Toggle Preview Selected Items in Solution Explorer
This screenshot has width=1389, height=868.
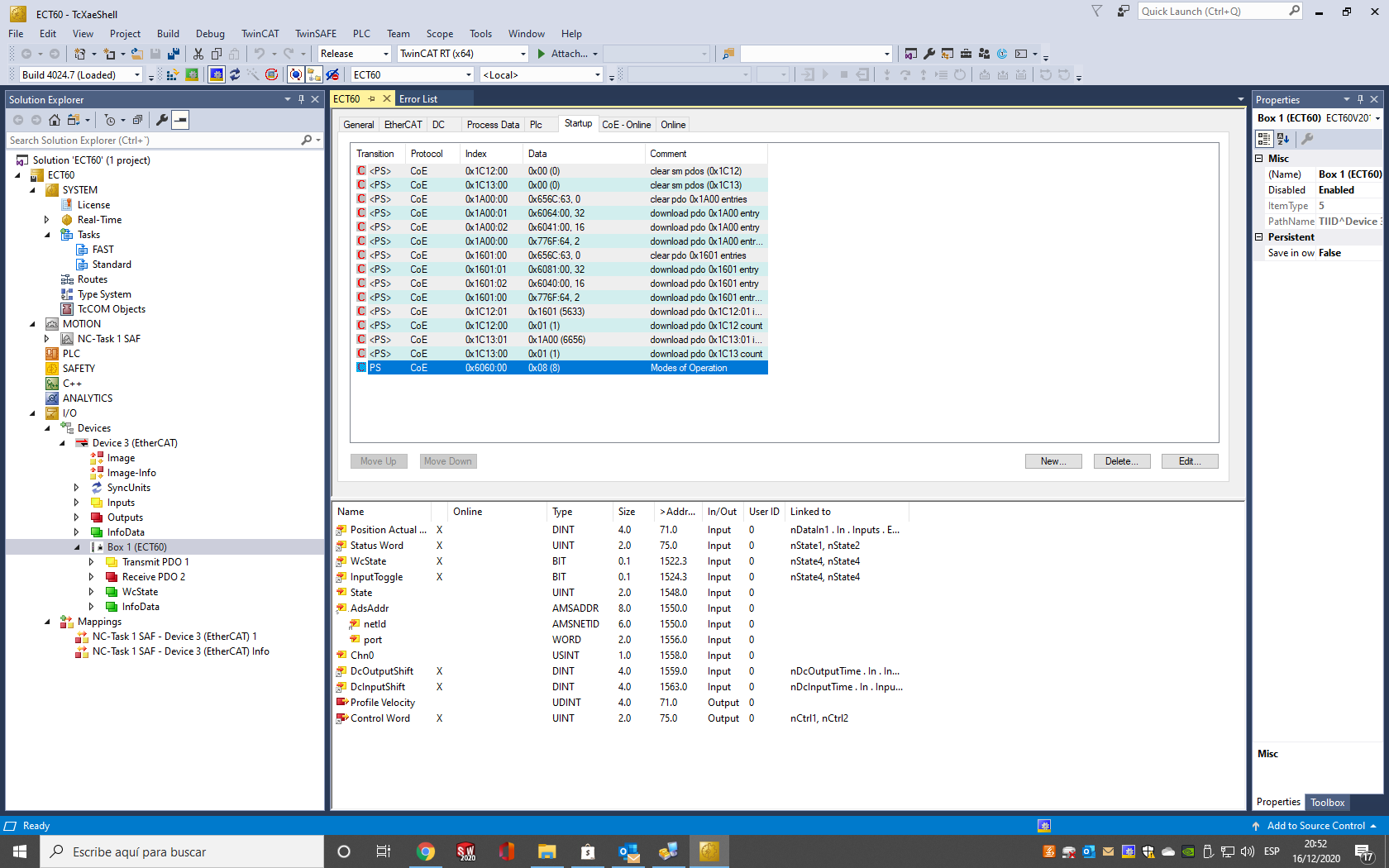click(x=180, y=120)
